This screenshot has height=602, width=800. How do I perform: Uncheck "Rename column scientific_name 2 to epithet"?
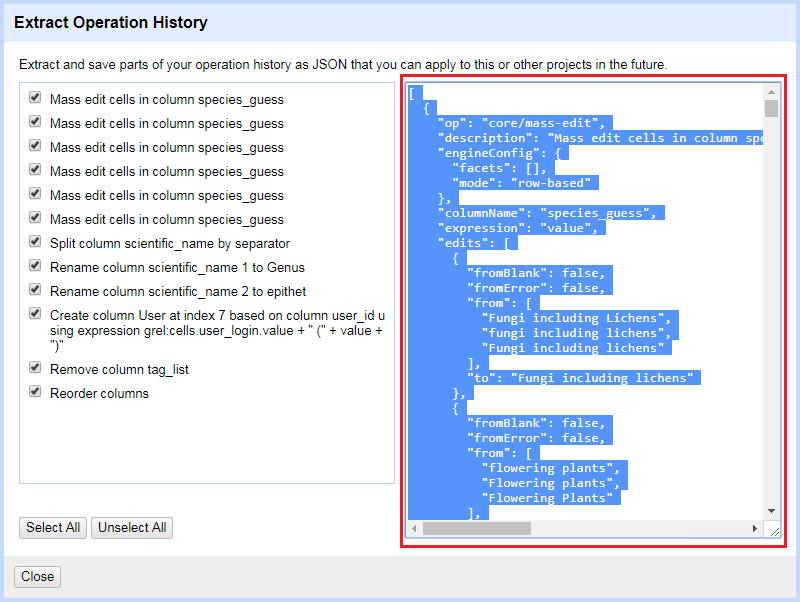(x=35, y=291)
